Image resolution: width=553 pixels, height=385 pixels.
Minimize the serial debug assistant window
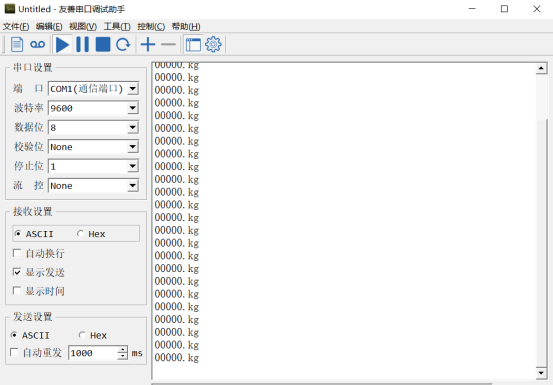click(x=472, y=9)
